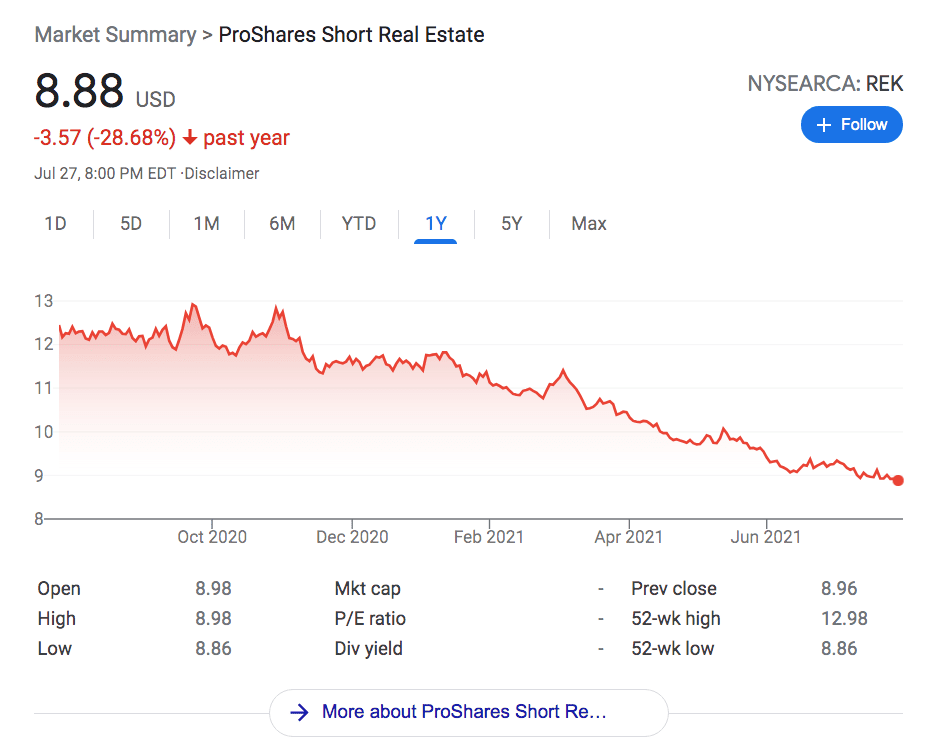Click the NYSEARCA: REK ticker label
Image resolution: width=944 pixels, height=746 pixels.
(825, 84)
